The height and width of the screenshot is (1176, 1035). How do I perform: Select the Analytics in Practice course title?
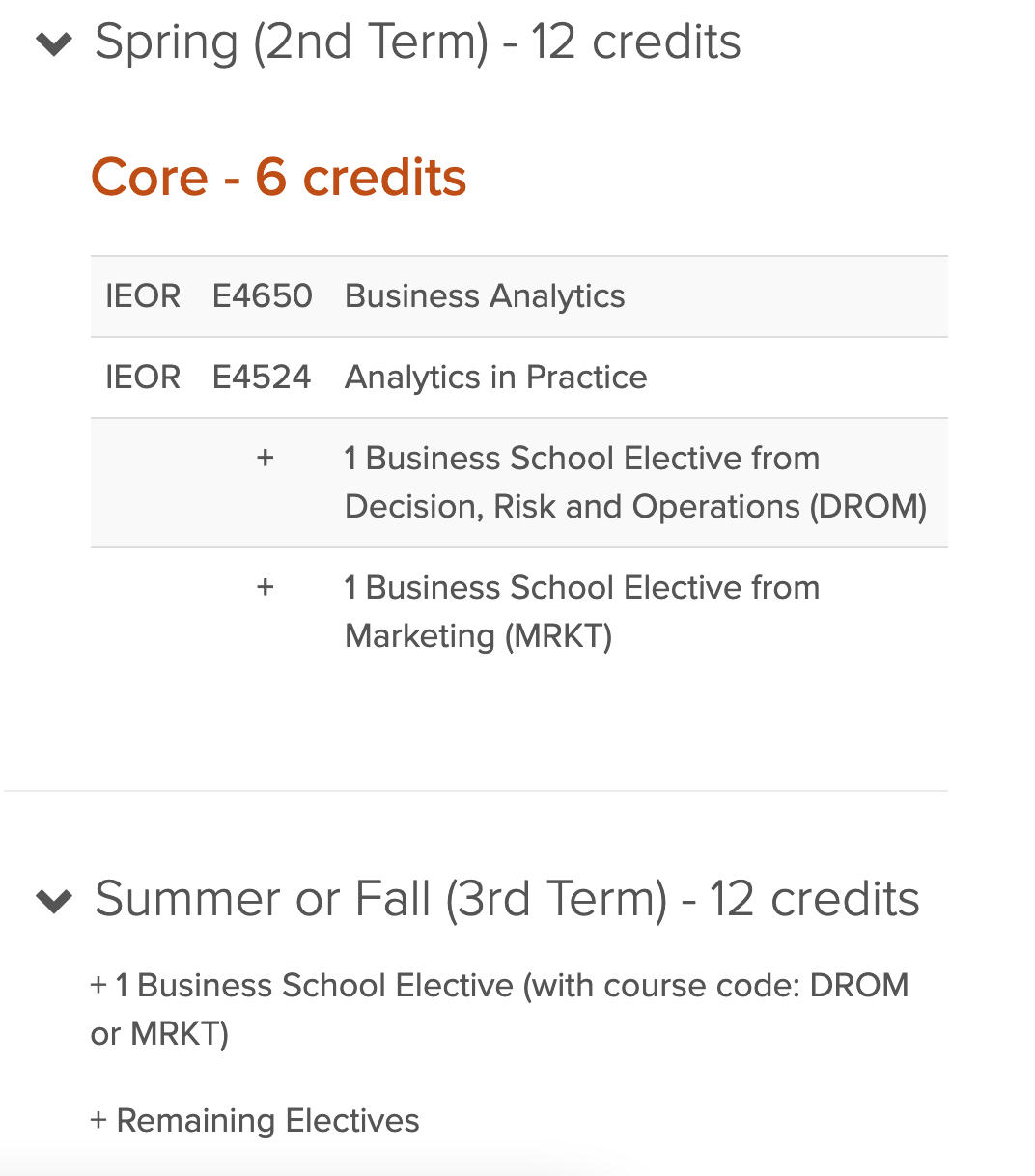(495, 378)
